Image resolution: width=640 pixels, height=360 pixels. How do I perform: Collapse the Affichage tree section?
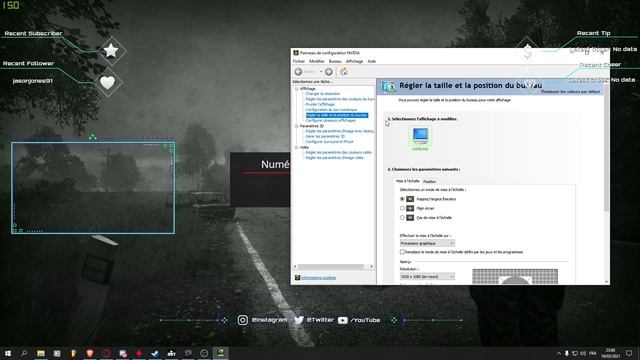tap(297, 89)
